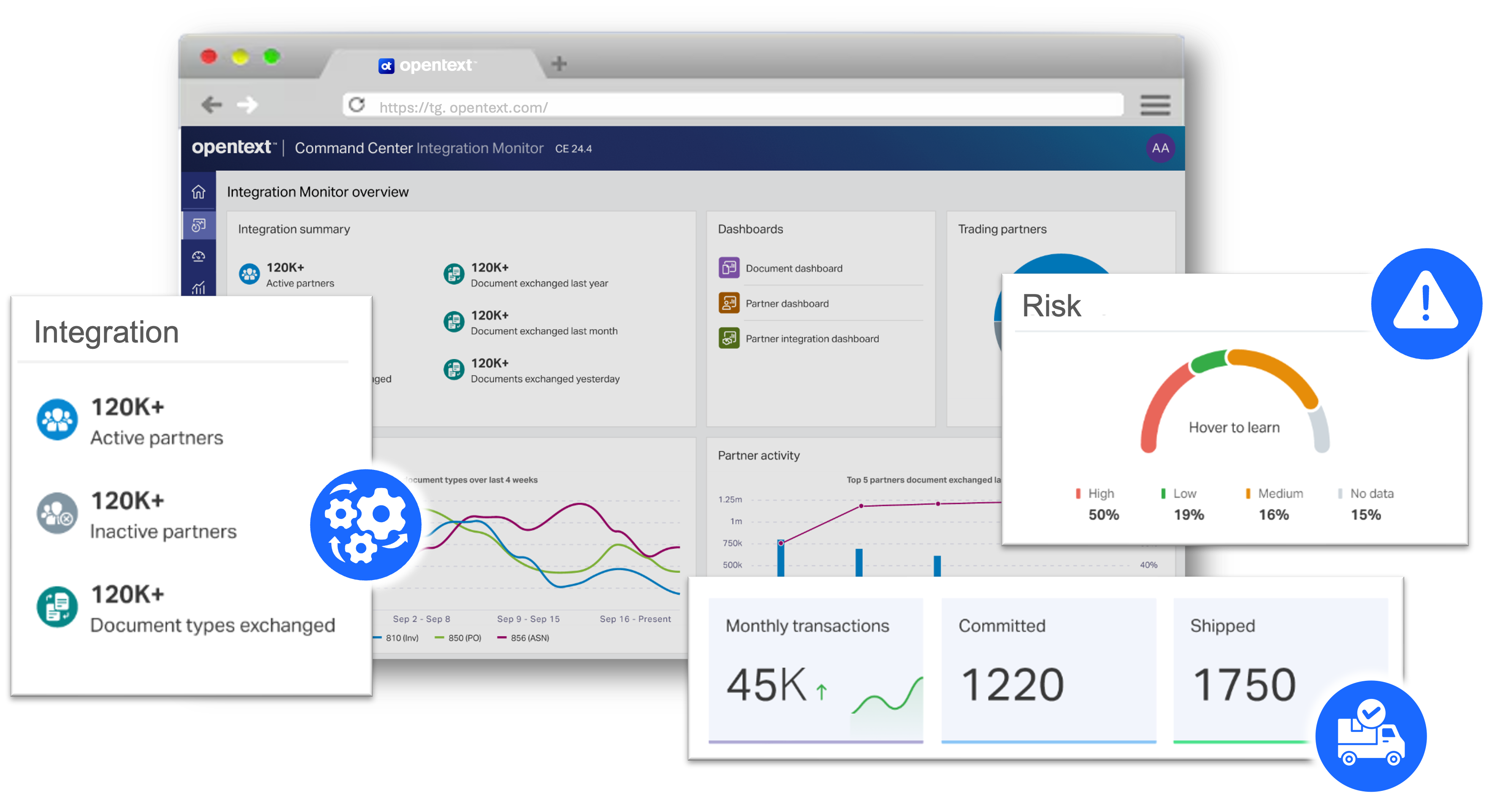This screenshot has height=812, width=1503.
Task: Click the green Partner integration dashboard icon
Action: [729, 338]
